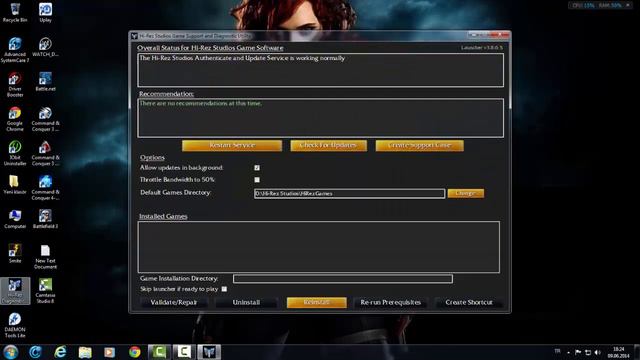
Task: Click the Chrome taskbar icon
Action: coord(134,352)
